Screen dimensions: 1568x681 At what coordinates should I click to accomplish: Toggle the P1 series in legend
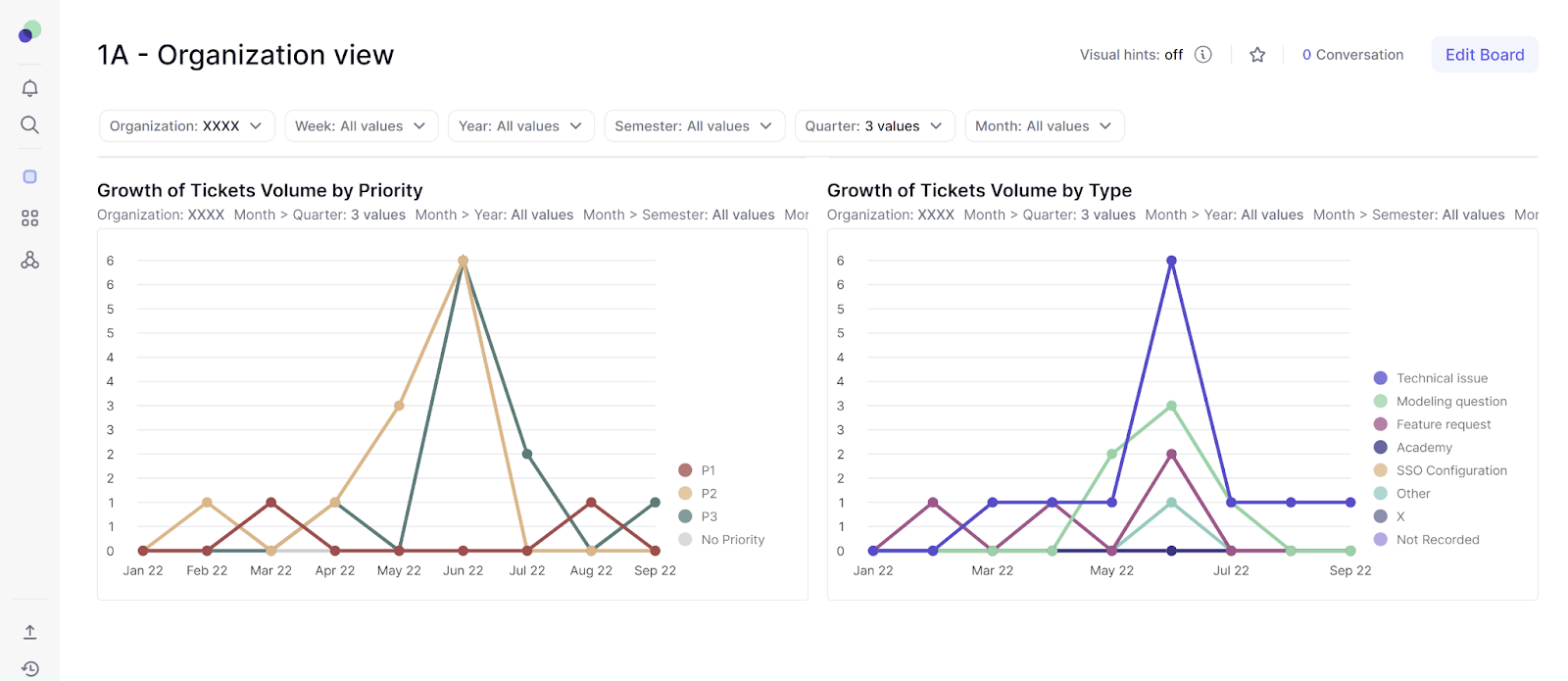point(708,470)
